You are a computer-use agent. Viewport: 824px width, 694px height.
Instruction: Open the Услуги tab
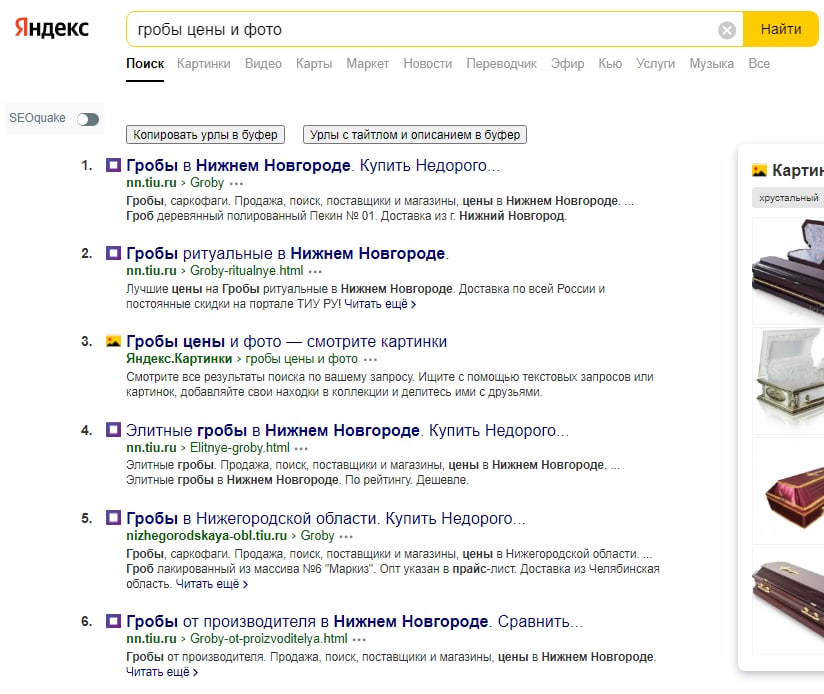655,64
